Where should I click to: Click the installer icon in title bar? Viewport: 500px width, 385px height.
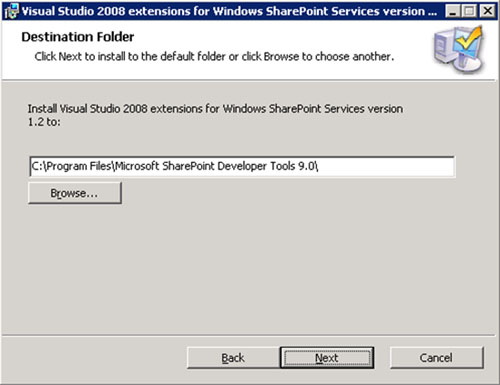point(12,11)
